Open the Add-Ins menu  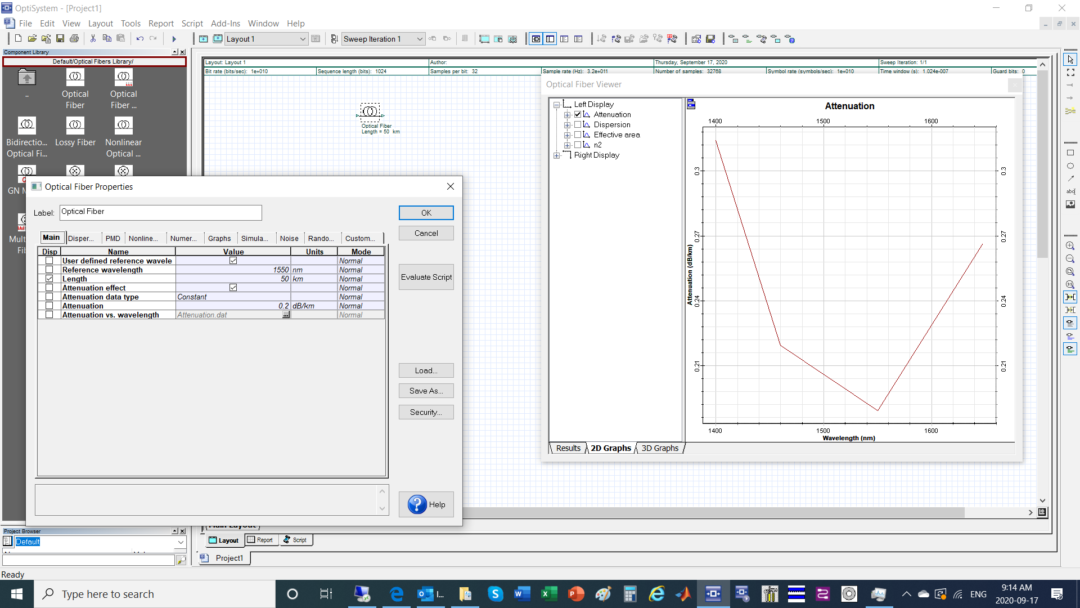click(x=225, y=23)
